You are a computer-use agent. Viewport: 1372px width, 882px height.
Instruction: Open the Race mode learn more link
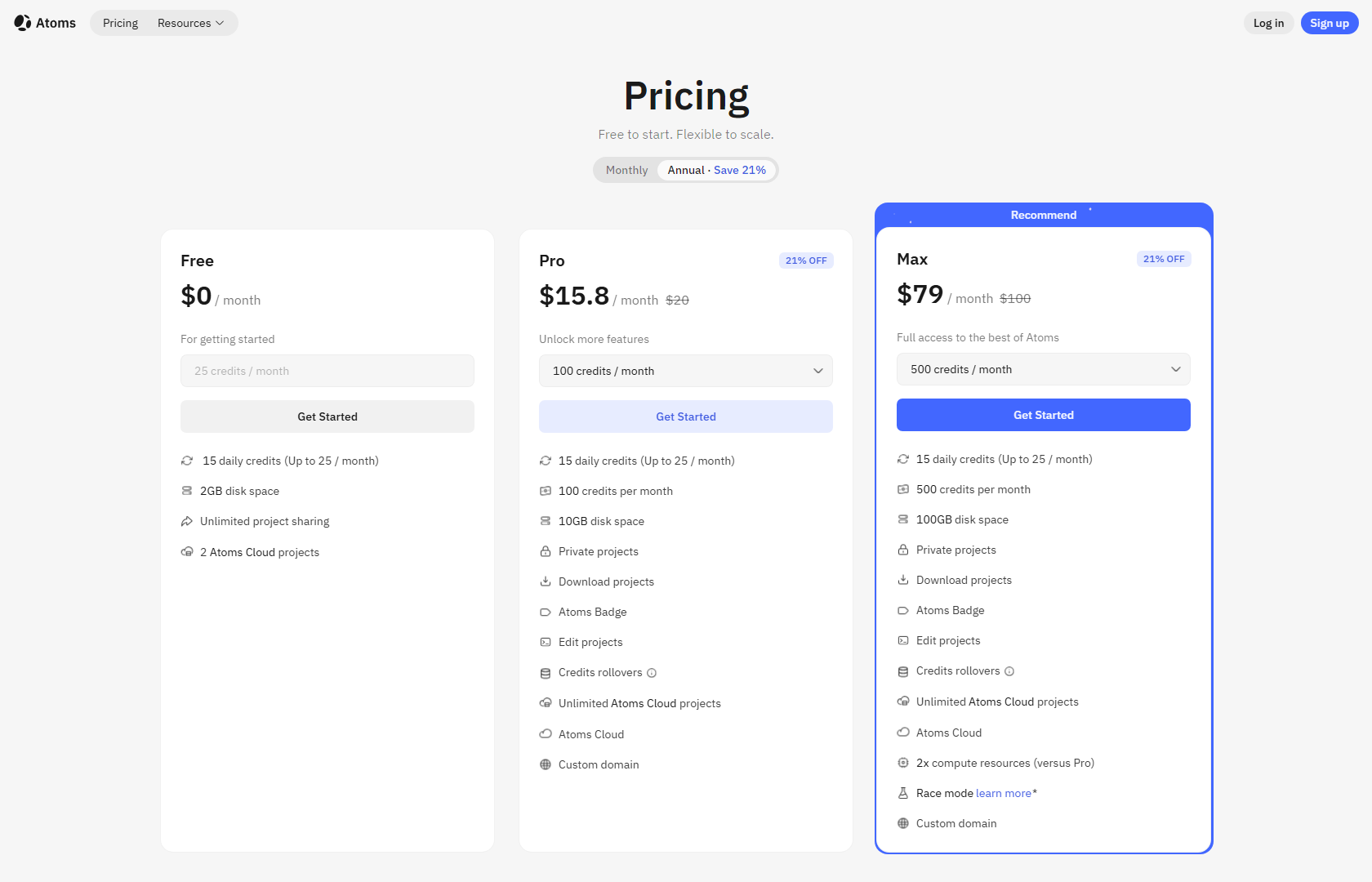coord(1004,793)
